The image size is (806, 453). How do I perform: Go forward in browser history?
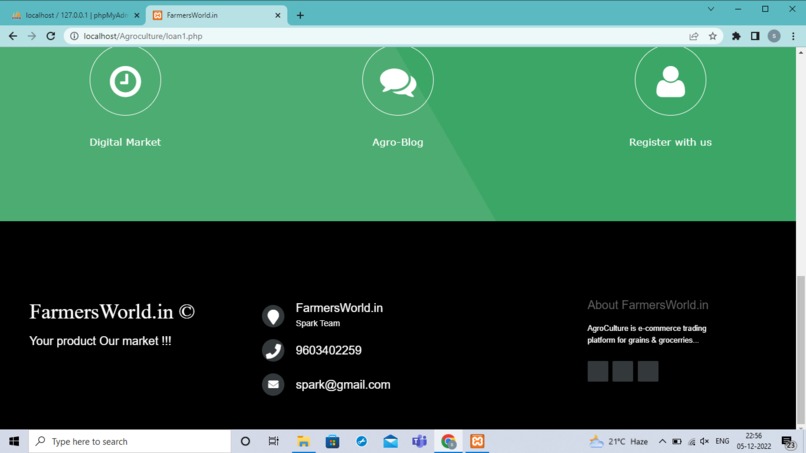click(32, 36)
